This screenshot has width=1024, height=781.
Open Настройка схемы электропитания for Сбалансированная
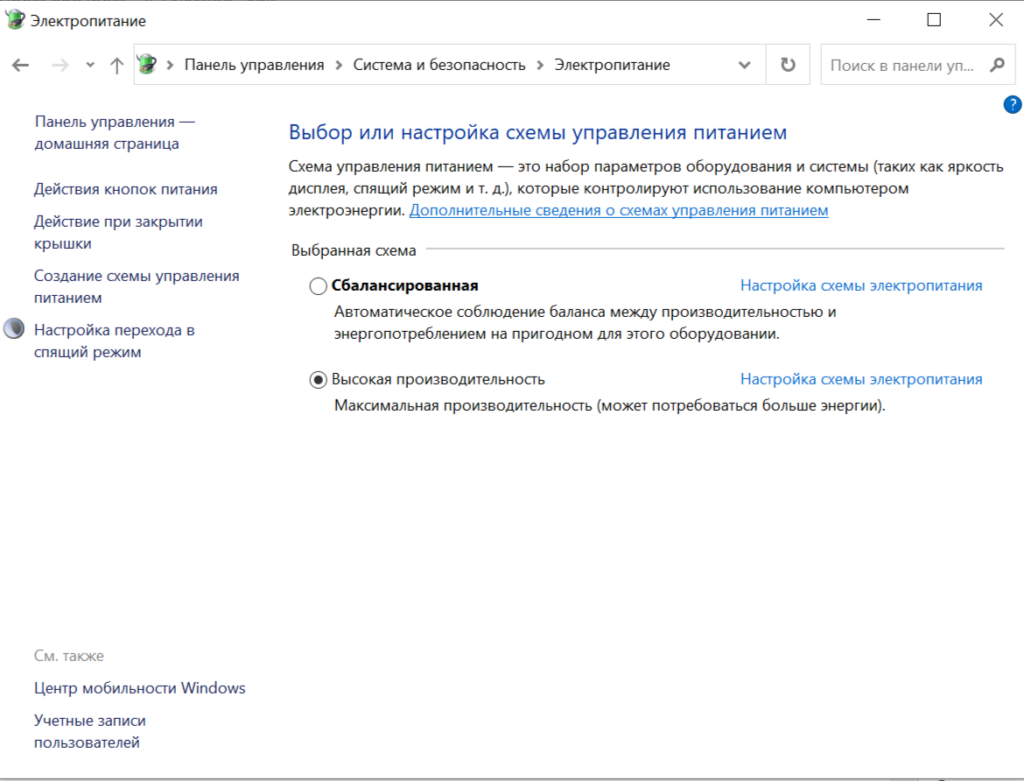coord(861,285)
